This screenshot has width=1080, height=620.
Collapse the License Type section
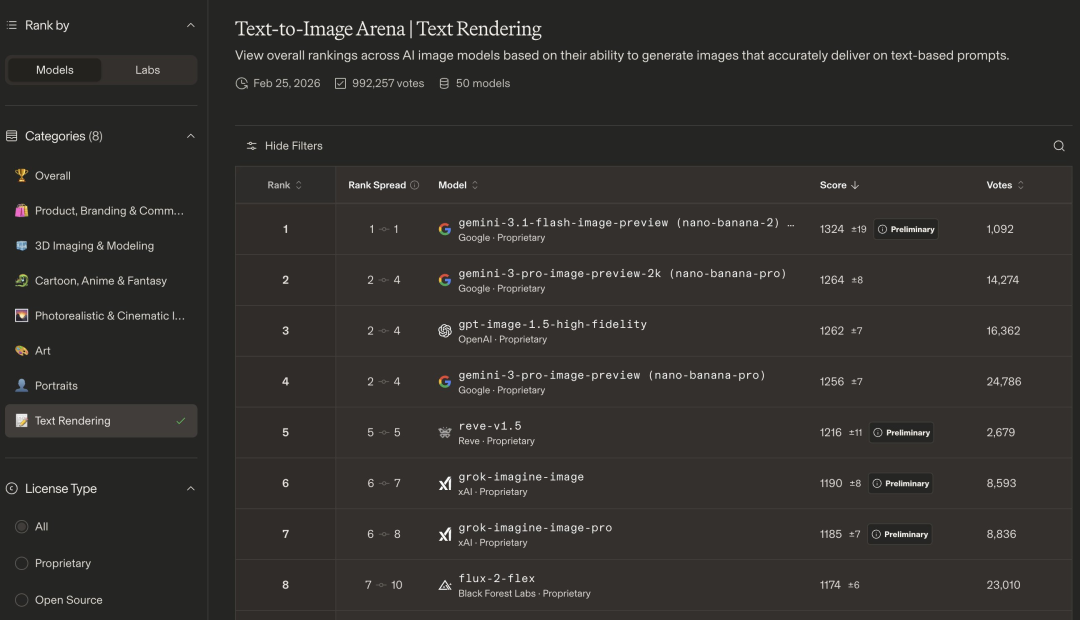[x=191, y=489]
